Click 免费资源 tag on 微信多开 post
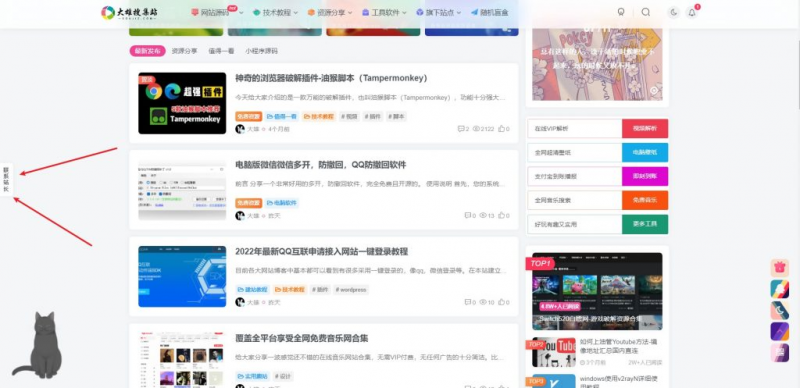 pos(248,203)
